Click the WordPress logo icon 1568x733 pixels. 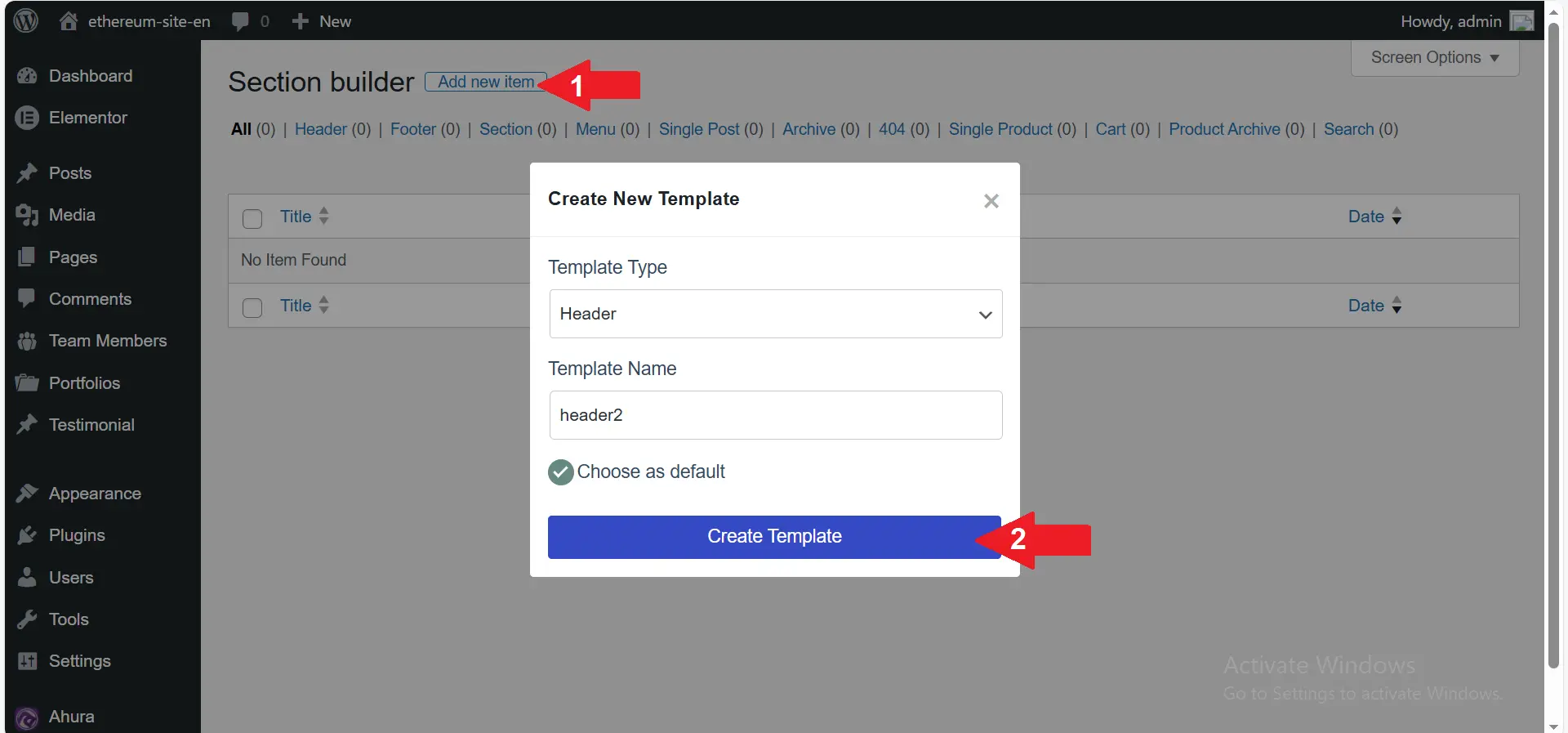(x=26, y=21)
